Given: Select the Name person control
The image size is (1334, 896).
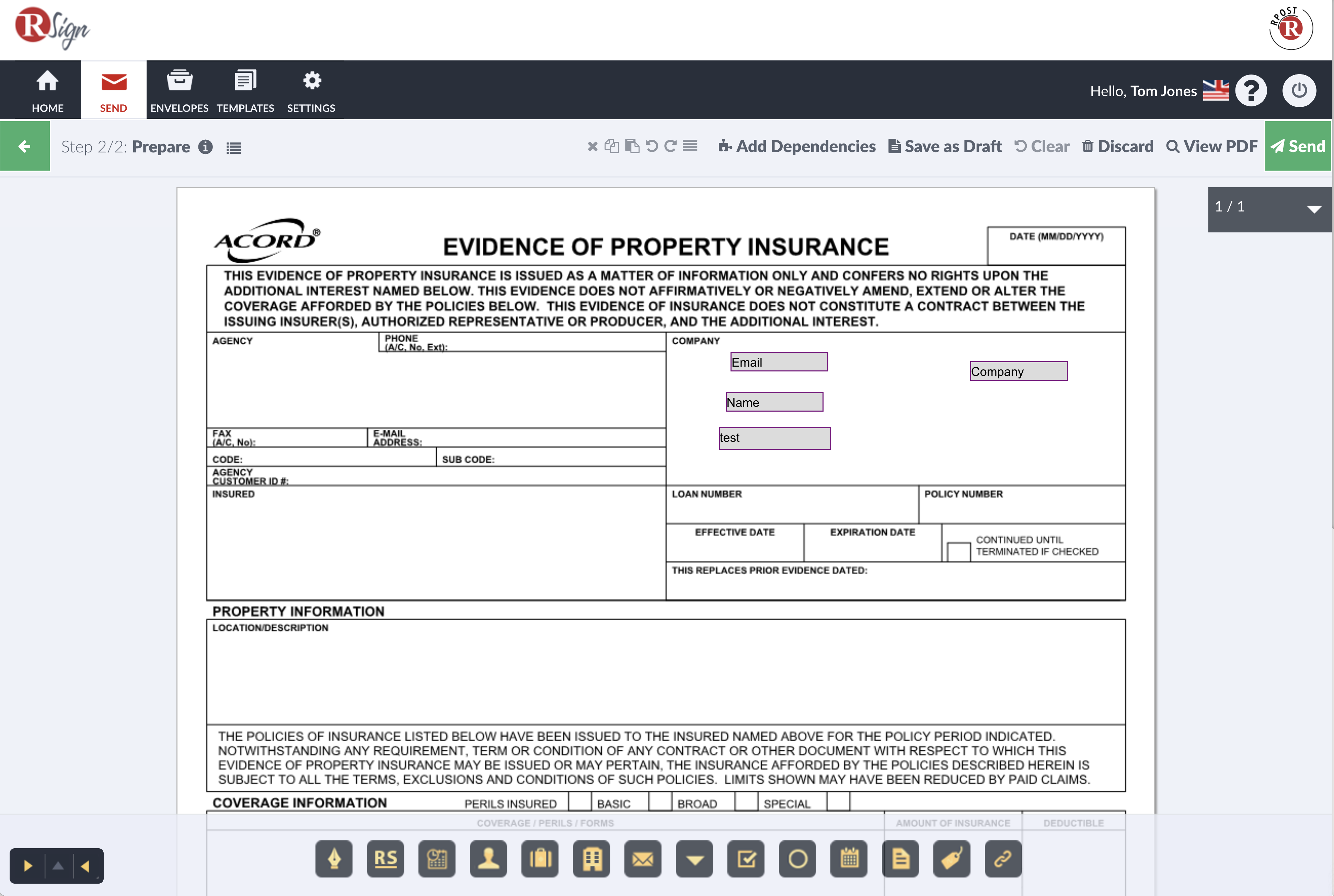Looking at the screenshot, I should (x=488, y=858).
